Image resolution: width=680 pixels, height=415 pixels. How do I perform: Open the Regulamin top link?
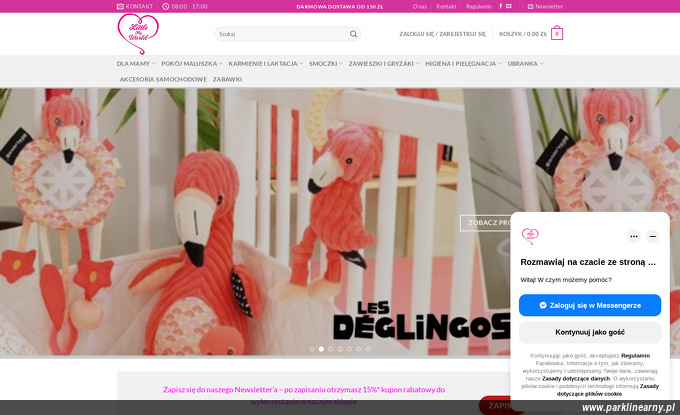(479, 7)
